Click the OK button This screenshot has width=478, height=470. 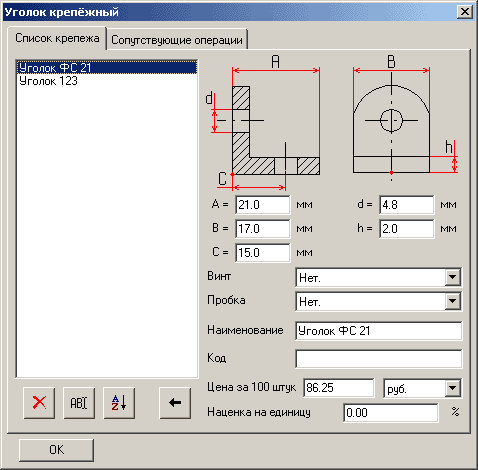coord(56,450)
